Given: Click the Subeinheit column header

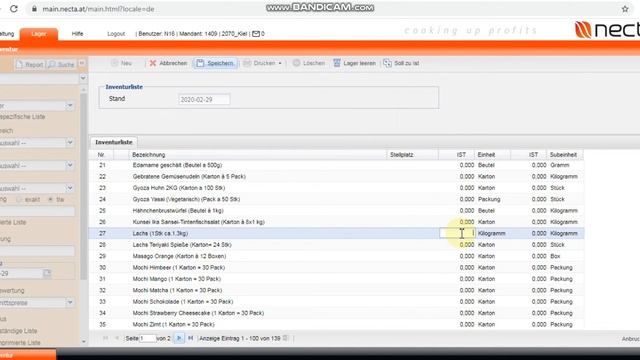Looking at the screenshot, I should [564, 155].
